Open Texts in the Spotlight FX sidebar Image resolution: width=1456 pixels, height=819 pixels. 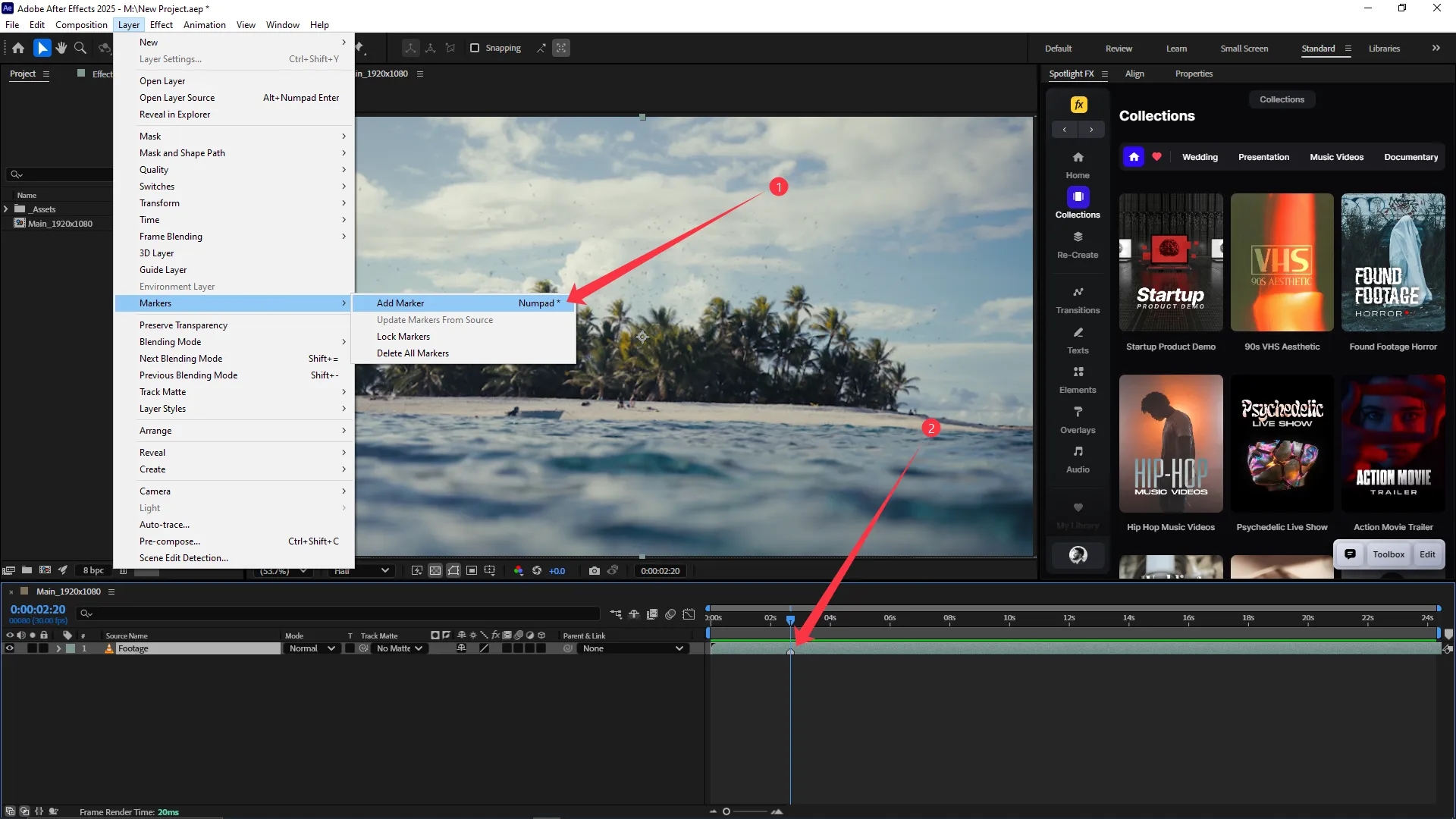point(1078,340)
